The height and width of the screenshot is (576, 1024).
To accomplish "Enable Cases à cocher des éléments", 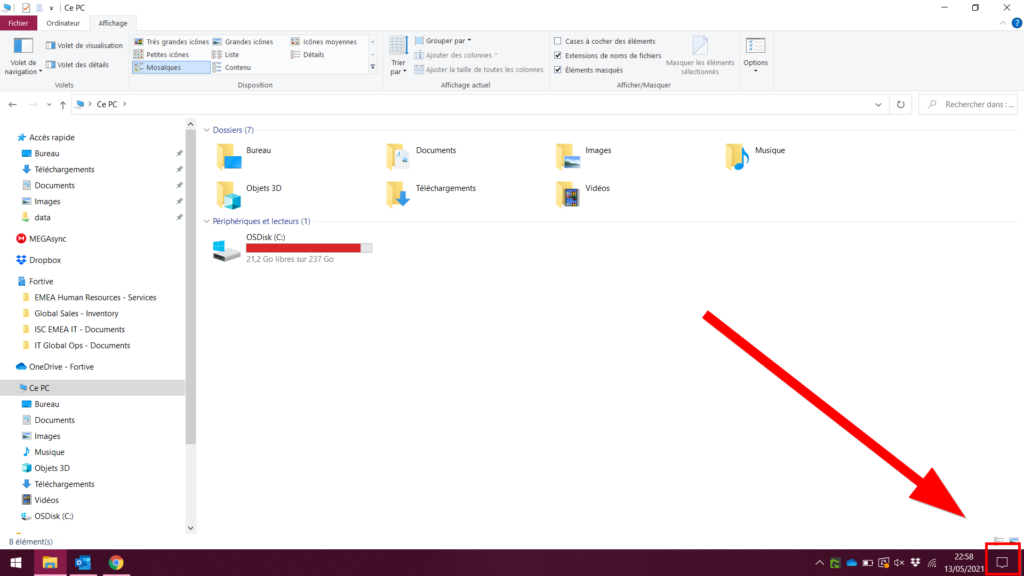I will coord(558,41).
